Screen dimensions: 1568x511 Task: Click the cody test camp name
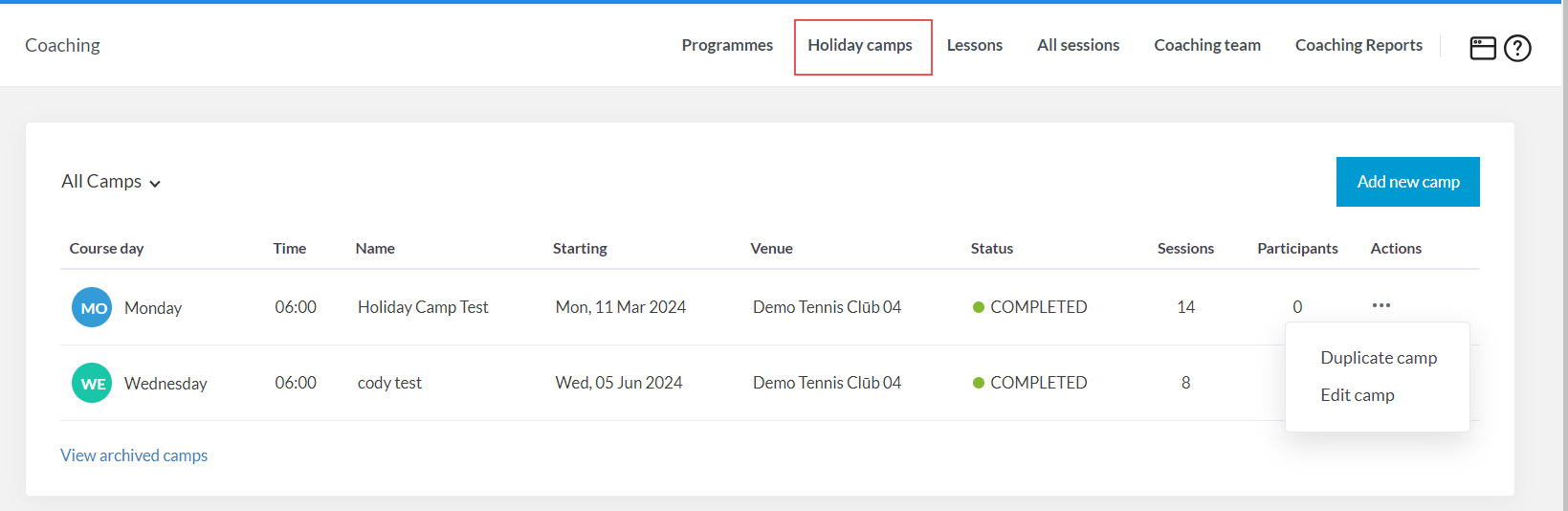click(x=389, y=383)
